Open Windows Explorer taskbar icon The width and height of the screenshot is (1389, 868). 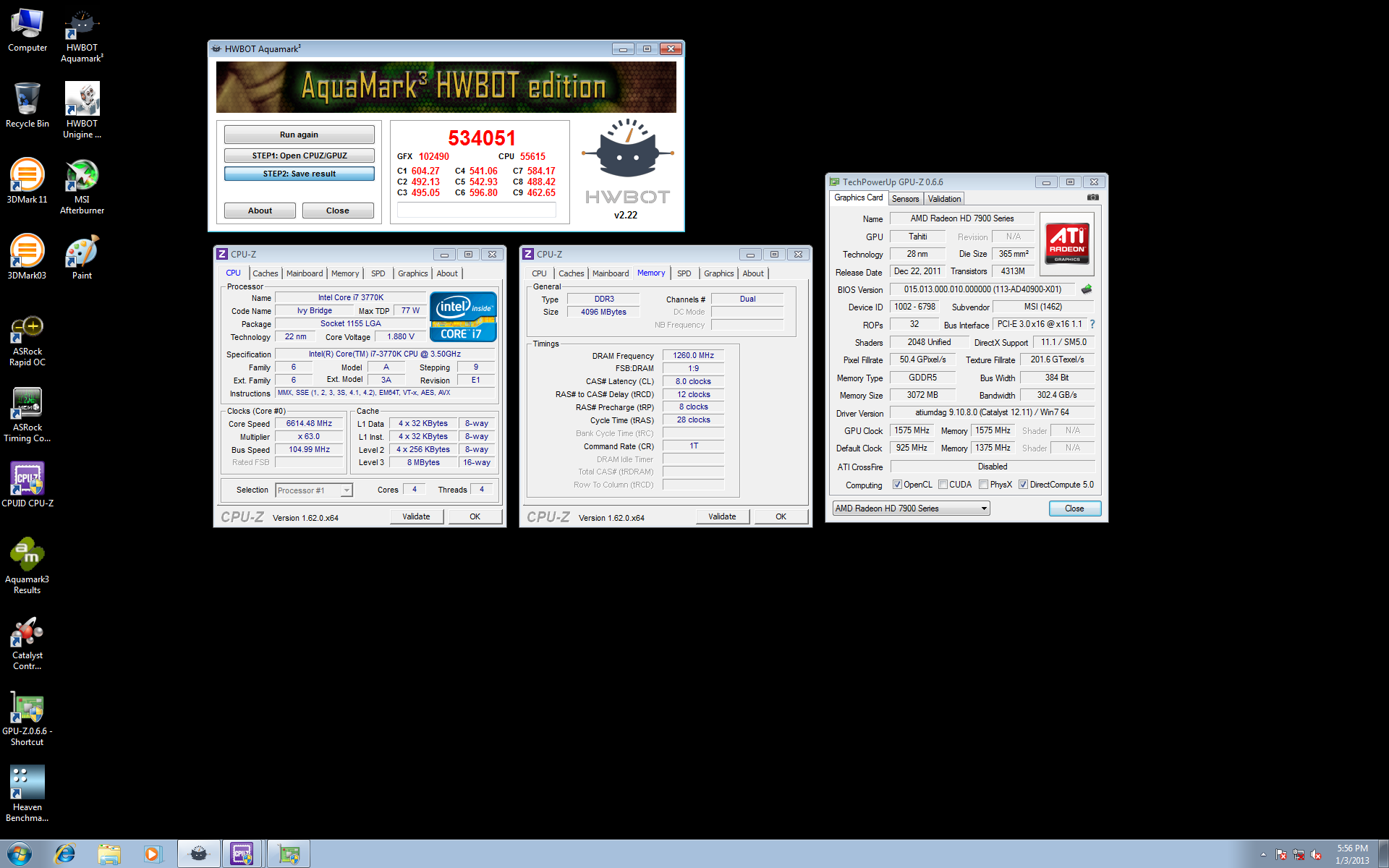[x=109, y=854]
